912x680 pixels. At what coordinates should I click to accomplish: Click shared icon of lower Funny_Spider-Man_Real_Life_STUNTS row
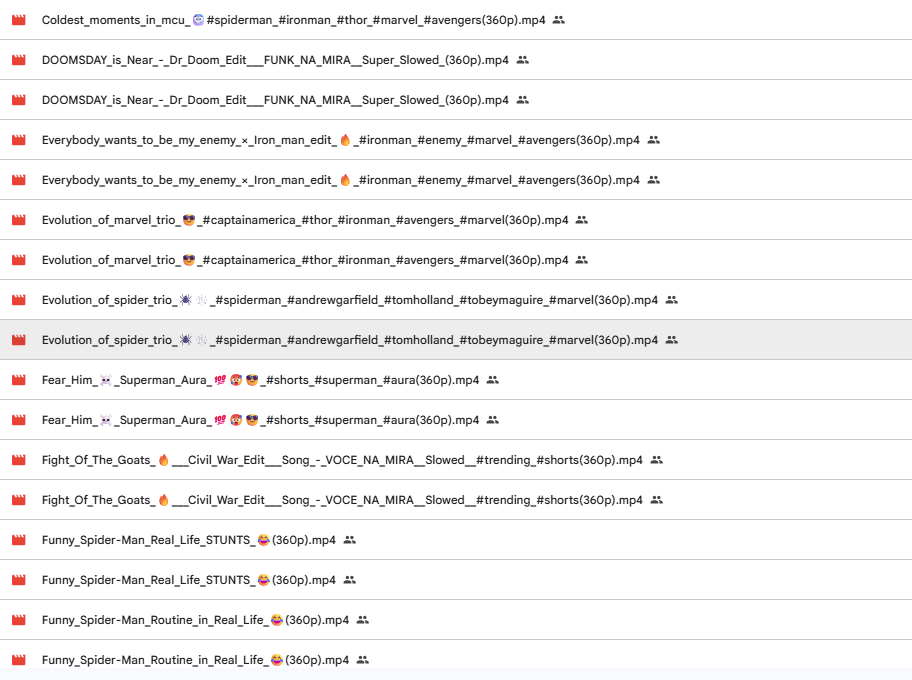pos(350,581)
